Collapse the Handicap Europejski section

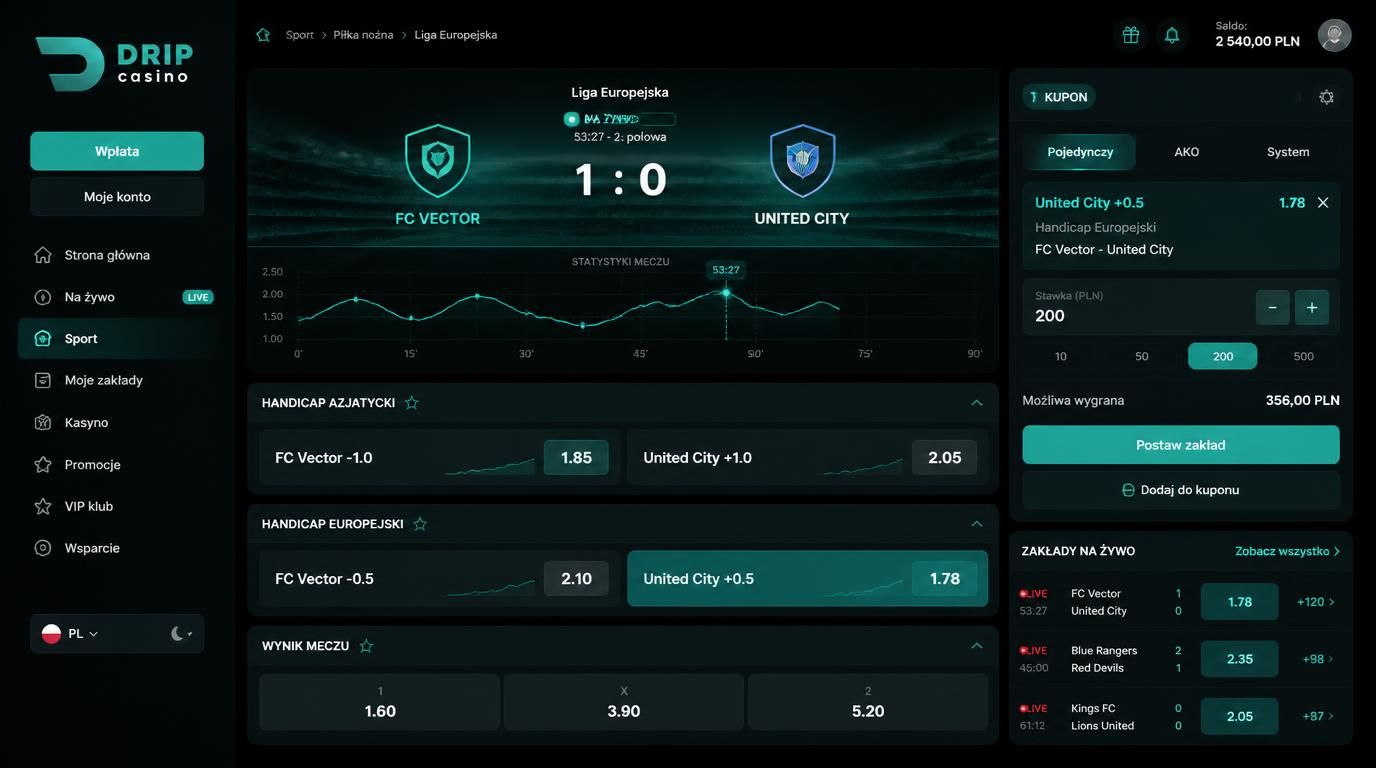977,524
